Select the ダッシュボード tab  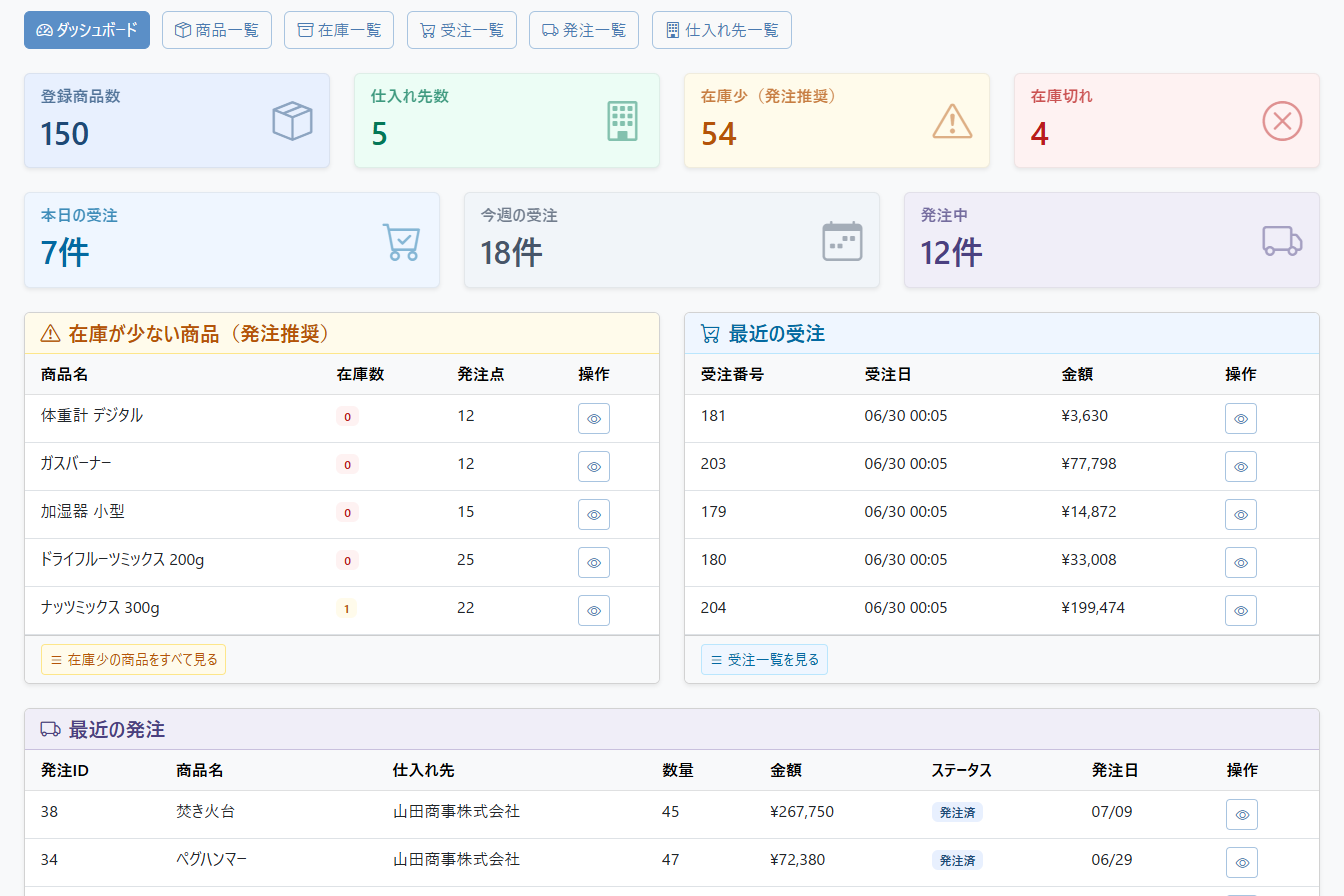point(87,30)
